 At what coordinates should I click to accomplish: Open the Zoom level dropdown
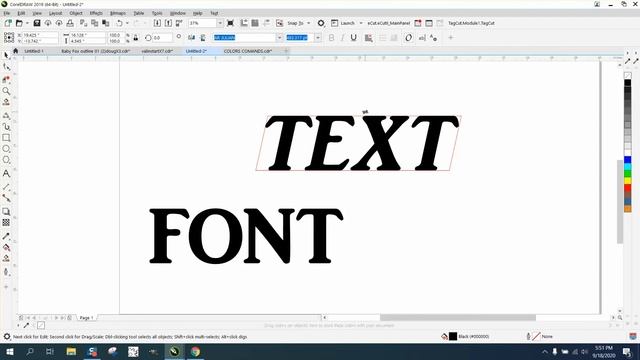[x=220, y=23]
